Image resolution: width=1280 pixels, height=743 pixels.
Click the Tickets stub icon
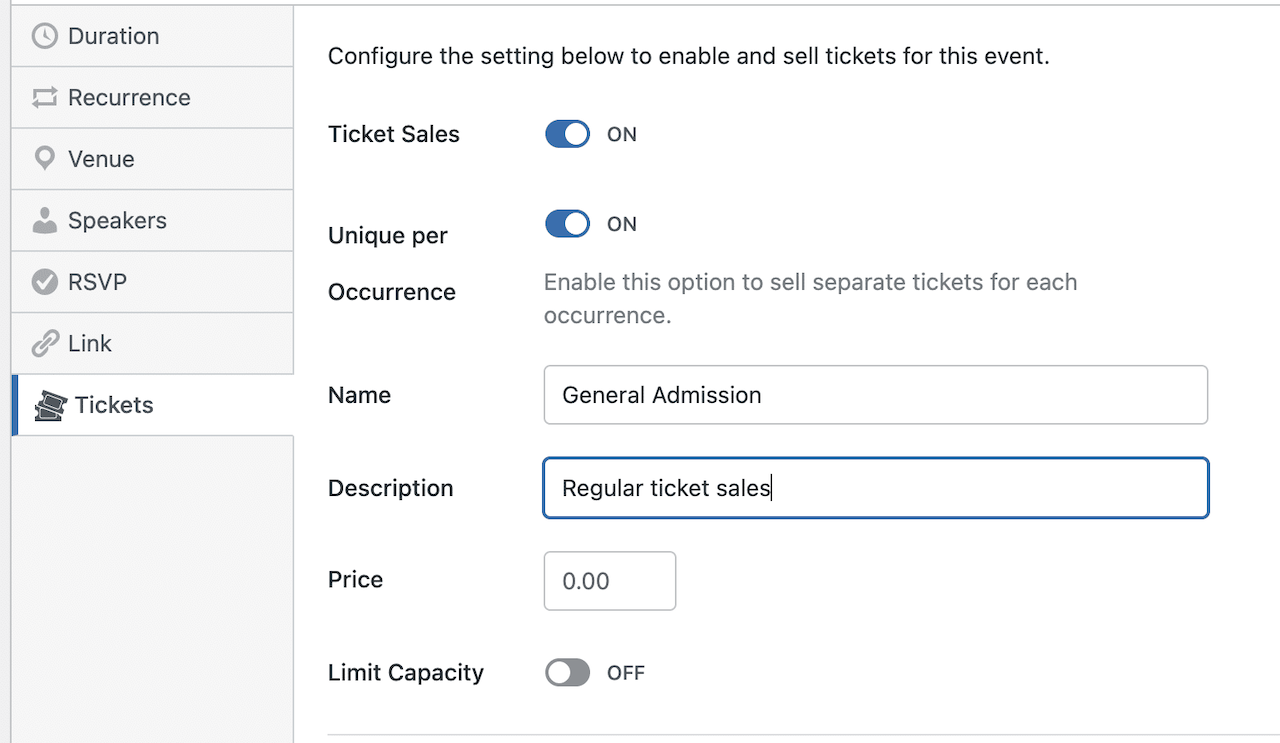[51, 406]
